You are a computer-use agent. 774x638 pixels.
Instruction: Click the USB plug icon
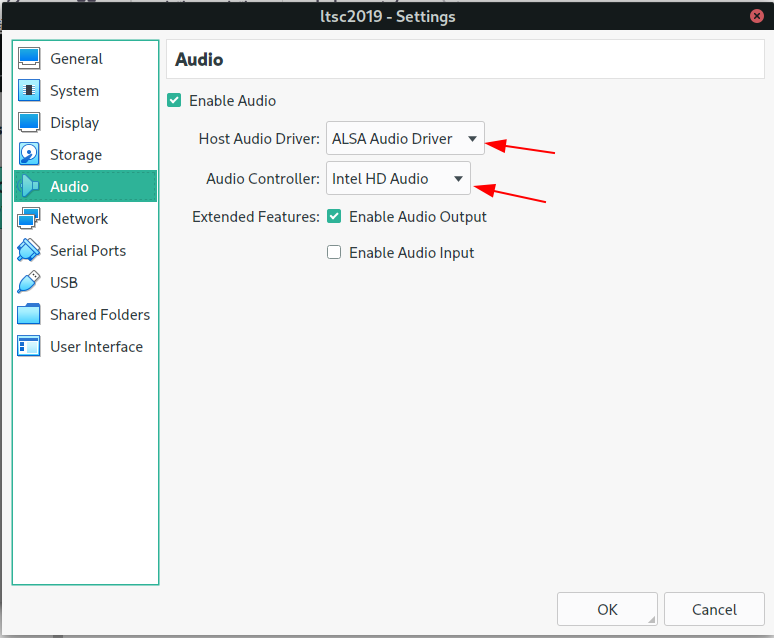tap(29, 282)
